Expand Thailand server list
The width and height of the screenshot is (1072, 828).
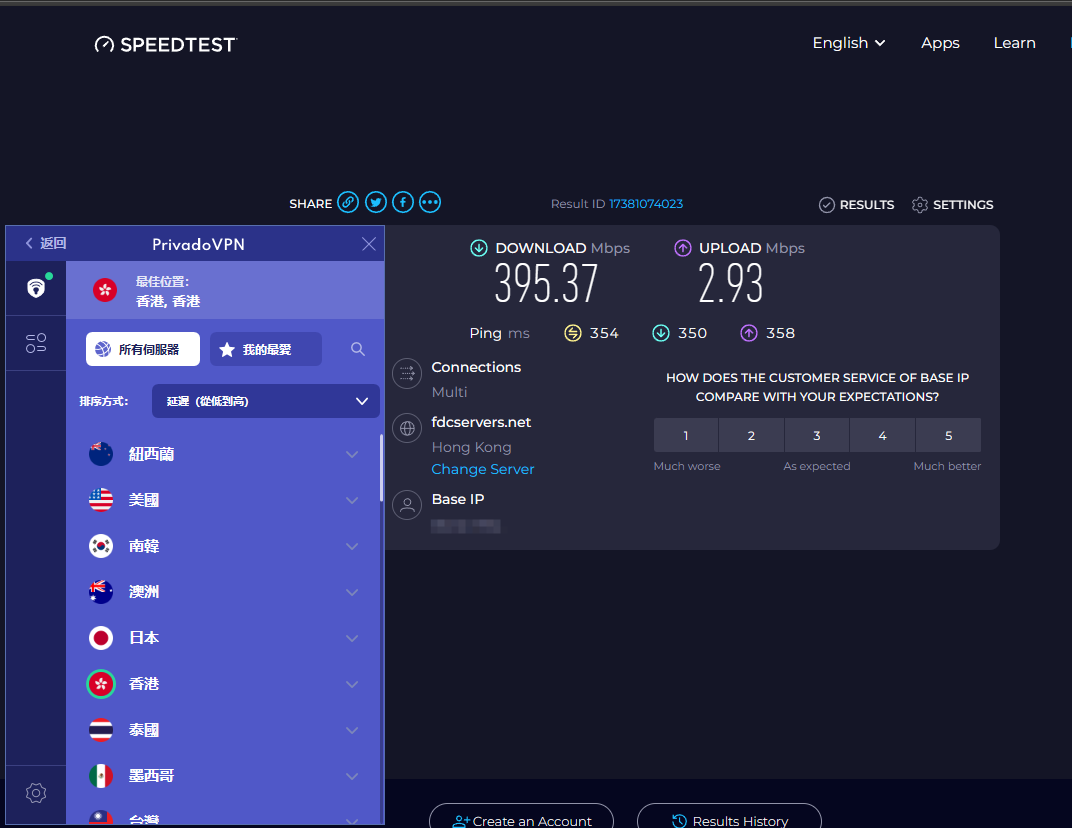pos(352,730)
